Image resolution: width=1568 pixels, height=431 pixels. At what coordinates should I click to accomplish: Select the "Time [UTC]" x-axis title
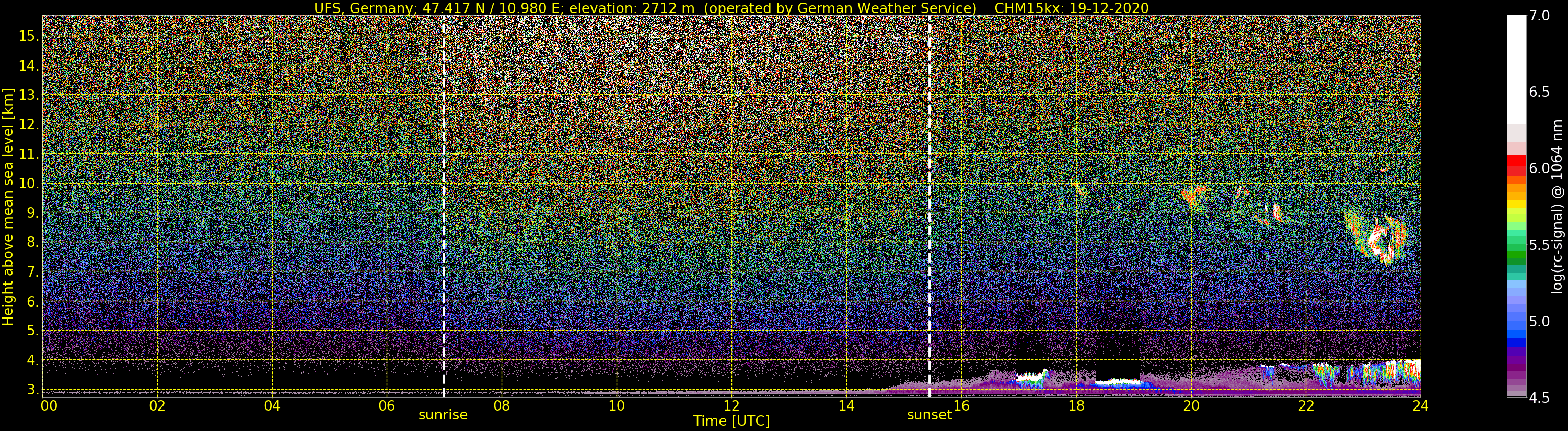tap(731, 421)
